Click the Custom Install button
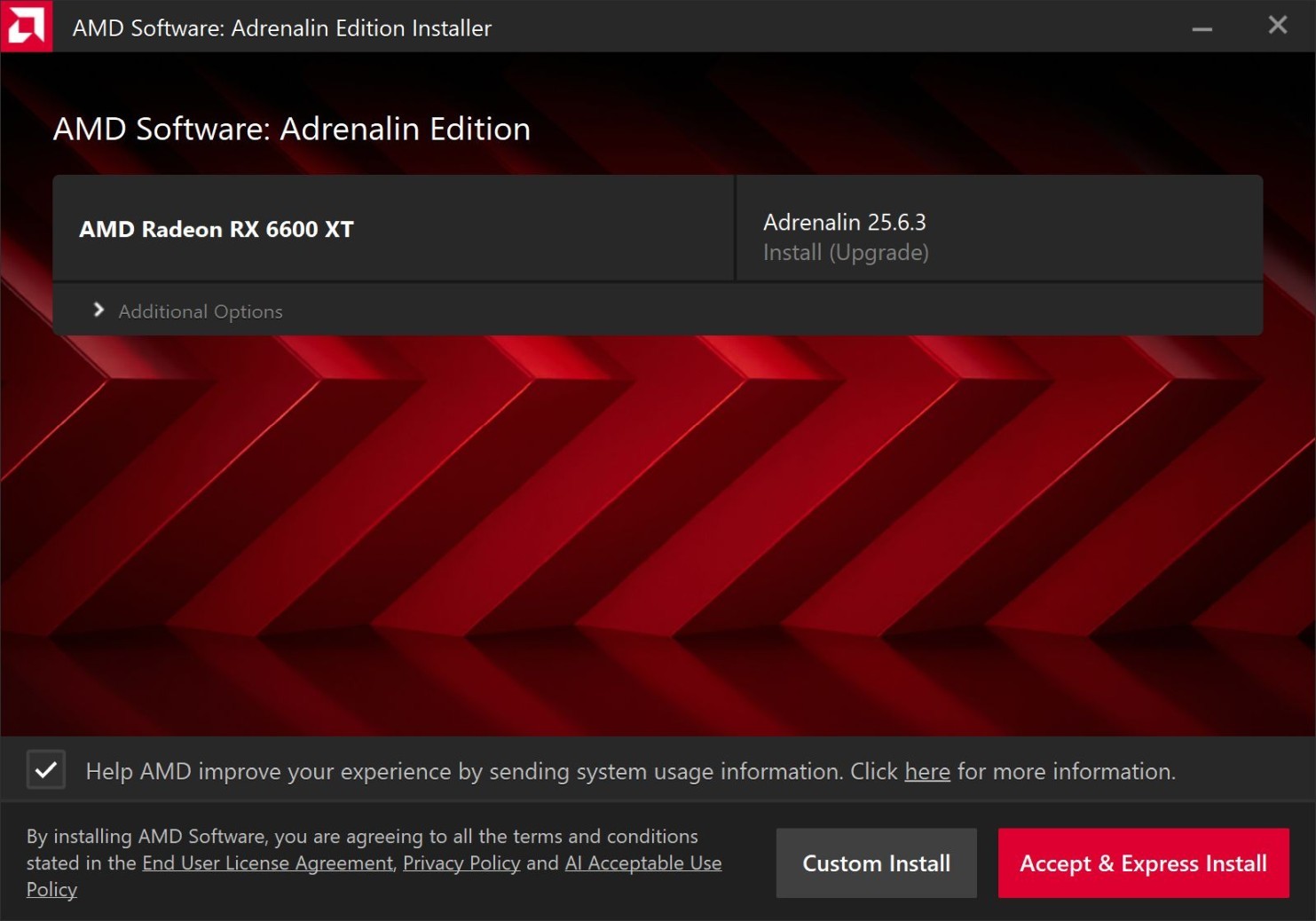The width and height of the screenshot is (1316, 921). (876, 863)
